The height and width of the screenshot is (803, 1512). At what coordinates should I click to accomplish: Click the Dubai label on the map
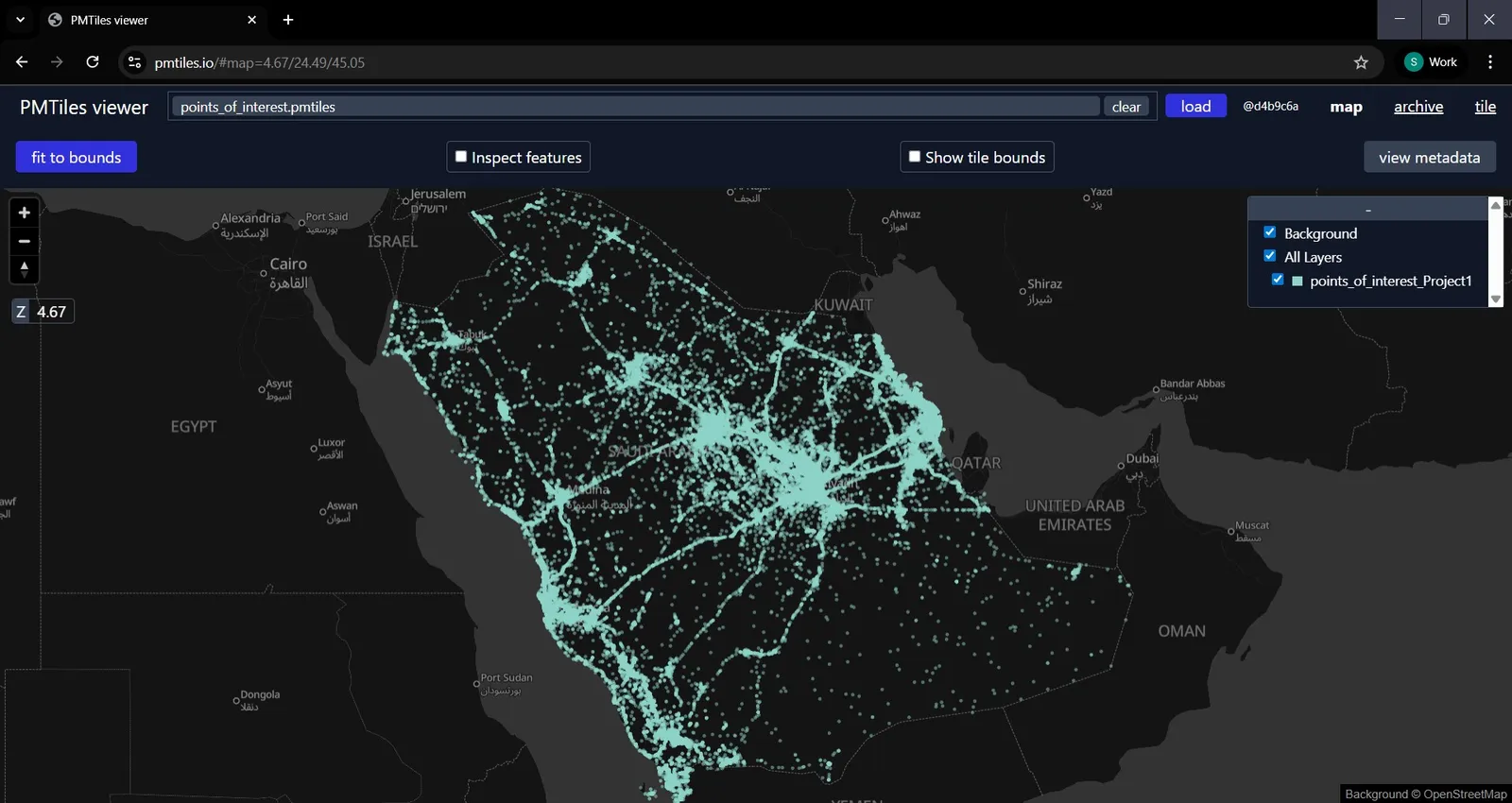[x=1142, y=458]
